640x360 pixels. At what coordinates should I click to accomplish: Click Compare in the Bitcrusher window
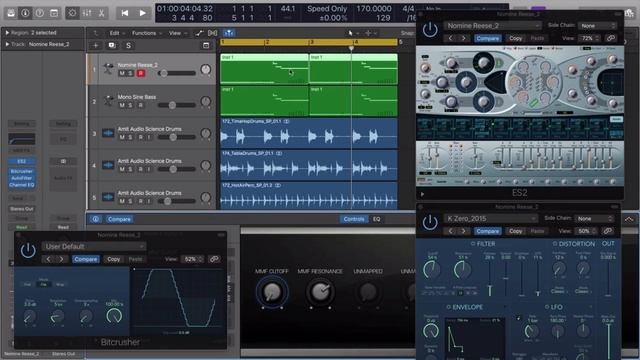click(x=86, y=259)
